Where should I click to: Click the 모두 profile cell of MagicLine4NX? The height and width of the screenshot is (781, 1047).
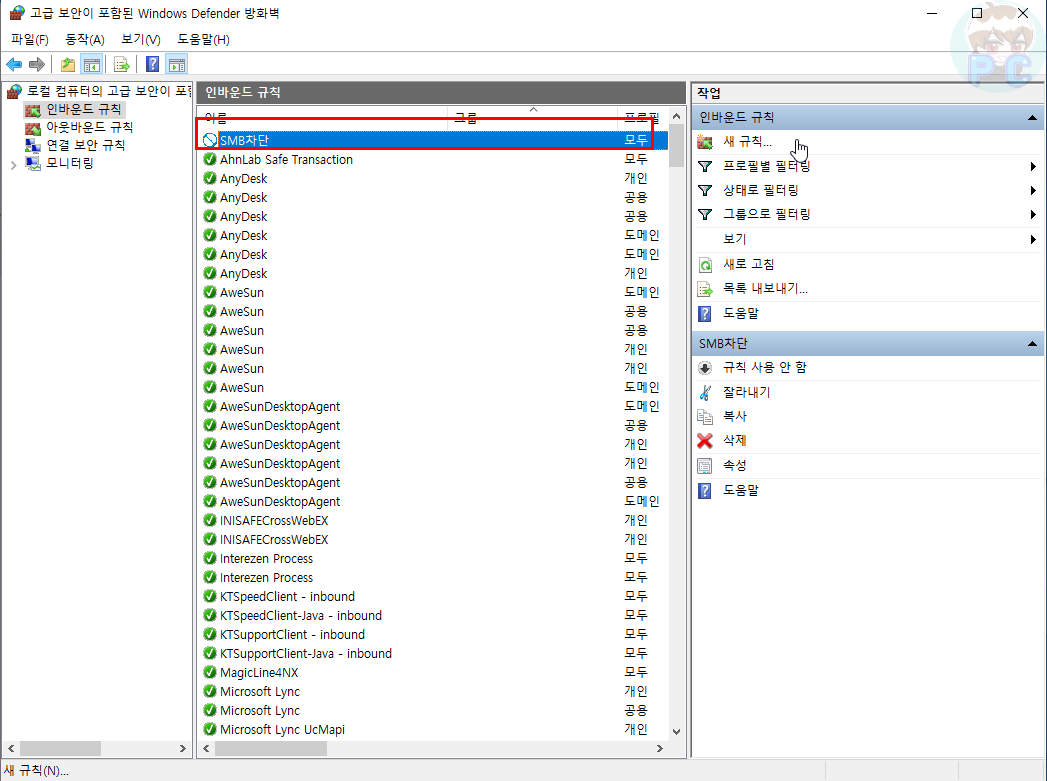tap(636, 672)
